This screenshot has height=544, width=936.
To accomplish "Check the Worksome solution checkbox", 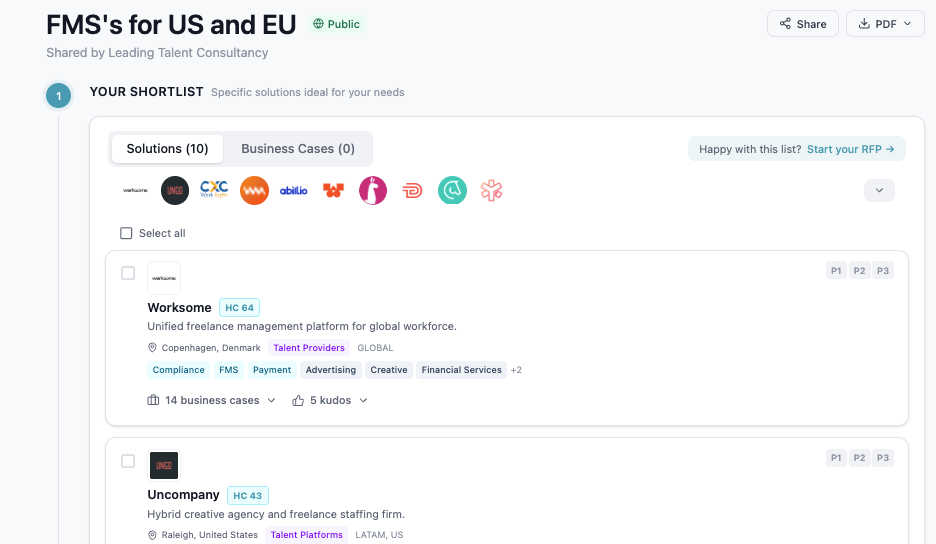I will pos(128,273).
